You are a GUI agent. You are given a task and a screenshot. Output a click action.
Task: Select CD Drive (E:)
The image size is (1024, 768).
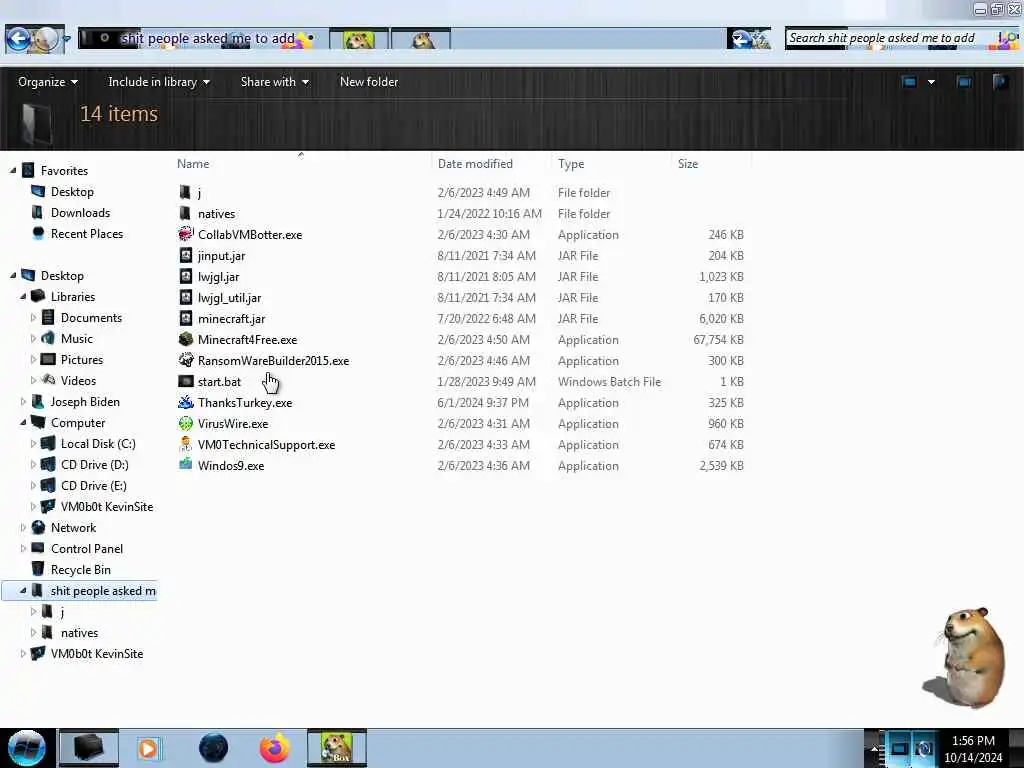point(93,485)
